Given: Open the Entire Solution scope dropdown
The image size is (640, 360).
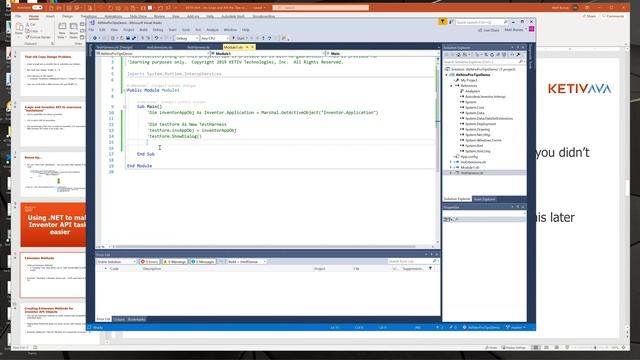Looking at the screenshot, I should click(116, 261).
